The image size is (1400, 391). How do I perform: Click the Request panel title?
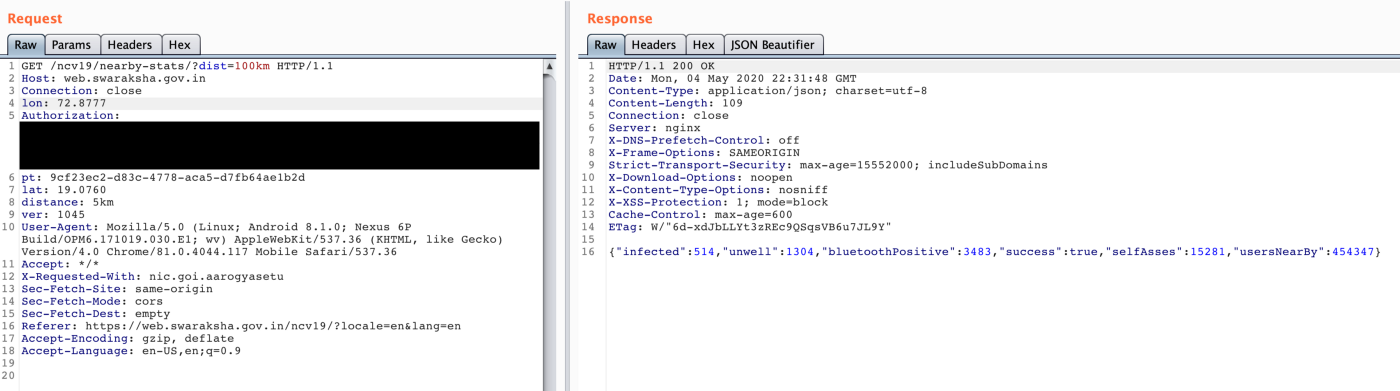34,18
